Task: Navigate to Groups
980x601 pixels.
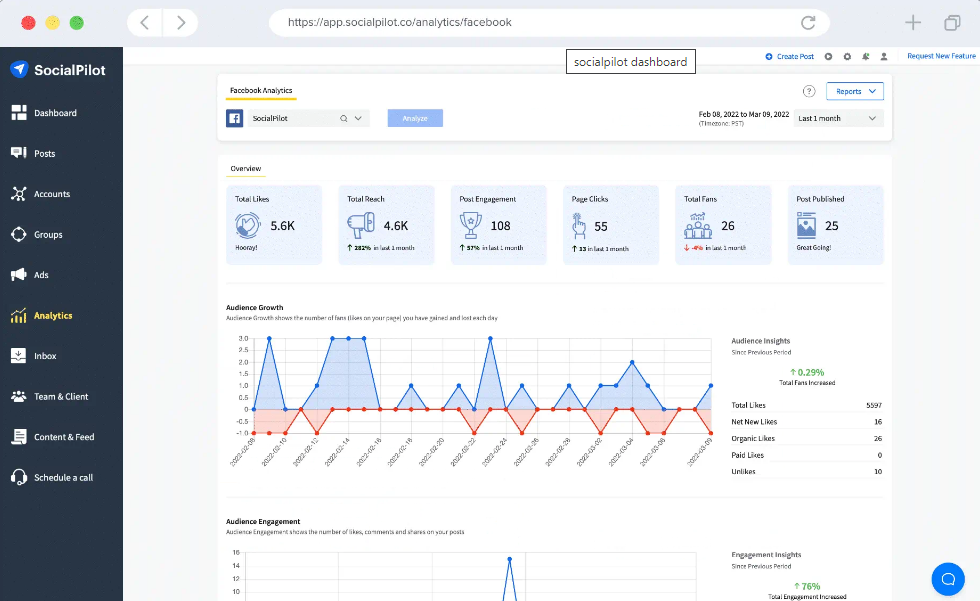Action: [x=36, y=234]
